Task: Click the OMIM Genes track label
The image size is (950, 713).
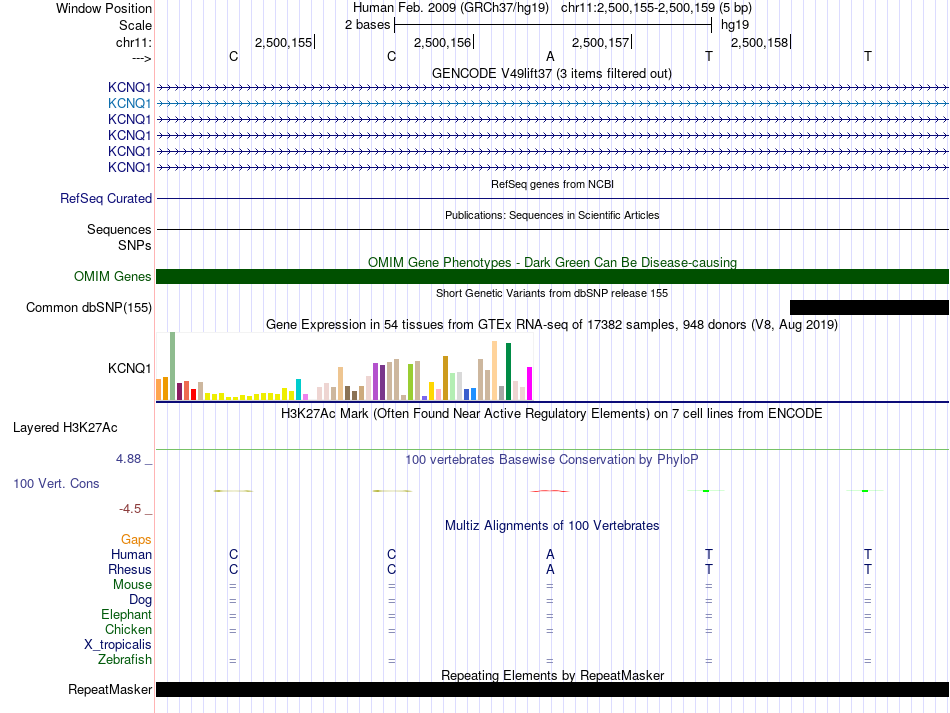Action: (x=113, y=276)
